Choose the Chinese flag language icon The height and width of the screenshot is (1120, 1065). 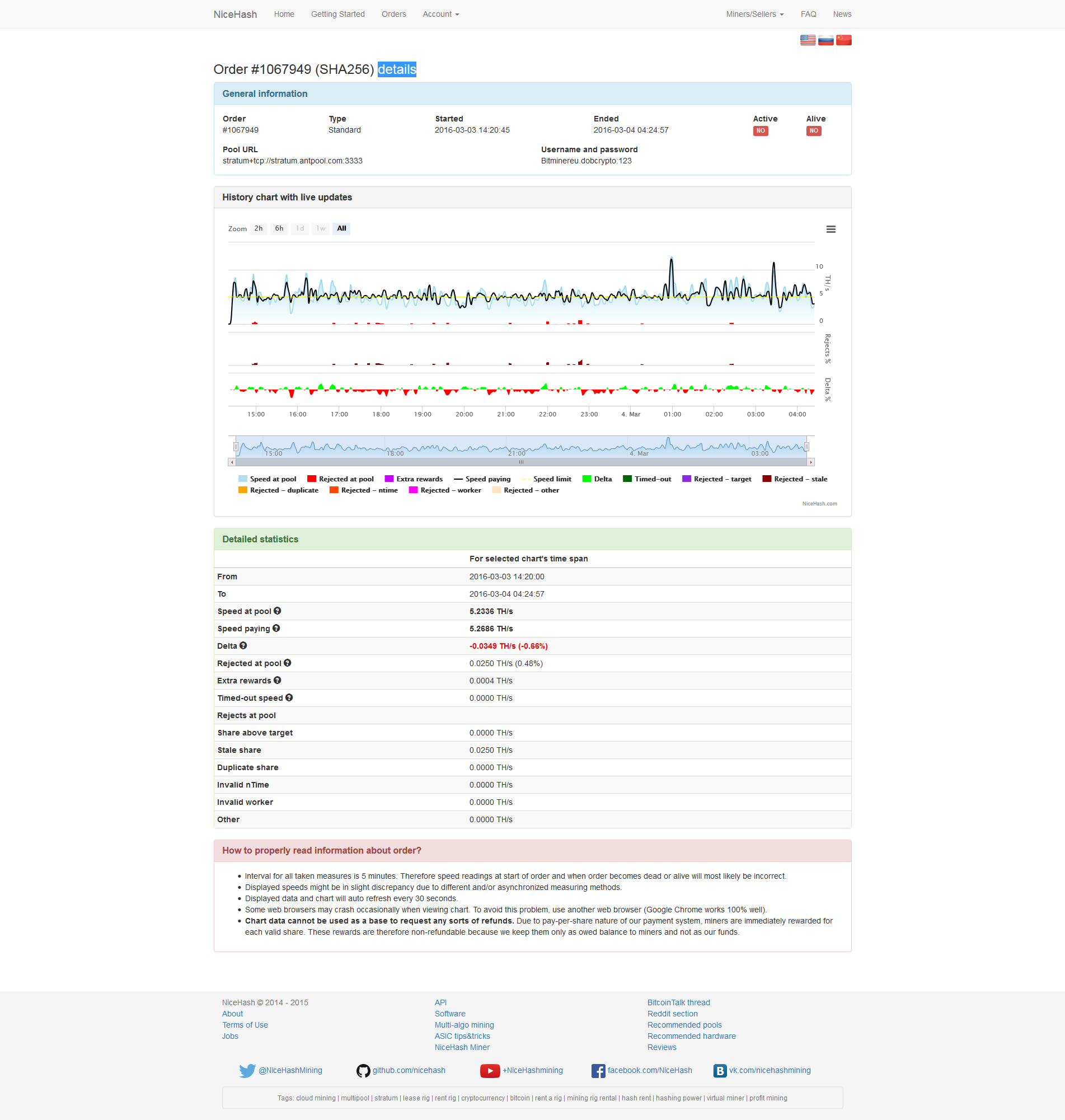843,40
